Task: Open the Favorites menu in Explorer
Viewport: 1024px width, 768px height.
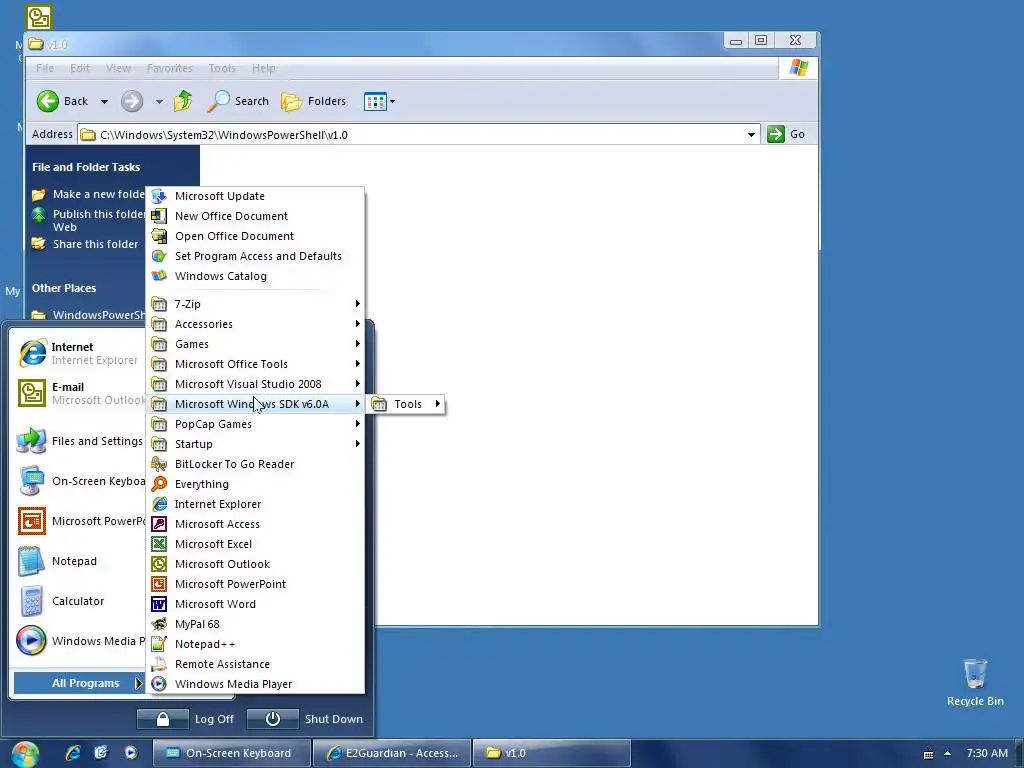Action: 170,68
